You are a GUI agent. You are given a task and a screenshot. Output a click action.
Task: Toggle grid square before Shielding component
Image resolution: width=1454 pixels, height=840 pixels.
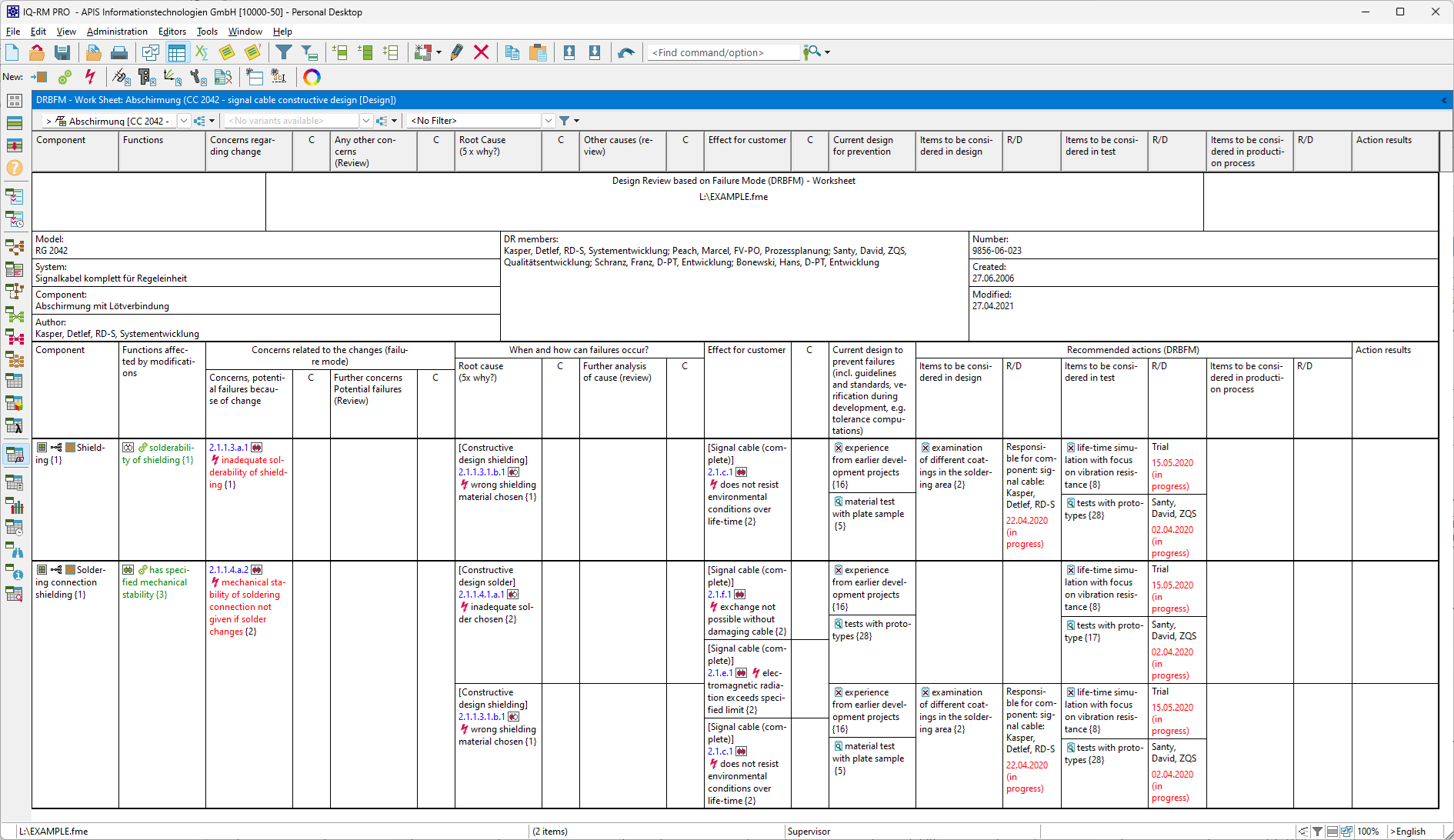[42, 448]
